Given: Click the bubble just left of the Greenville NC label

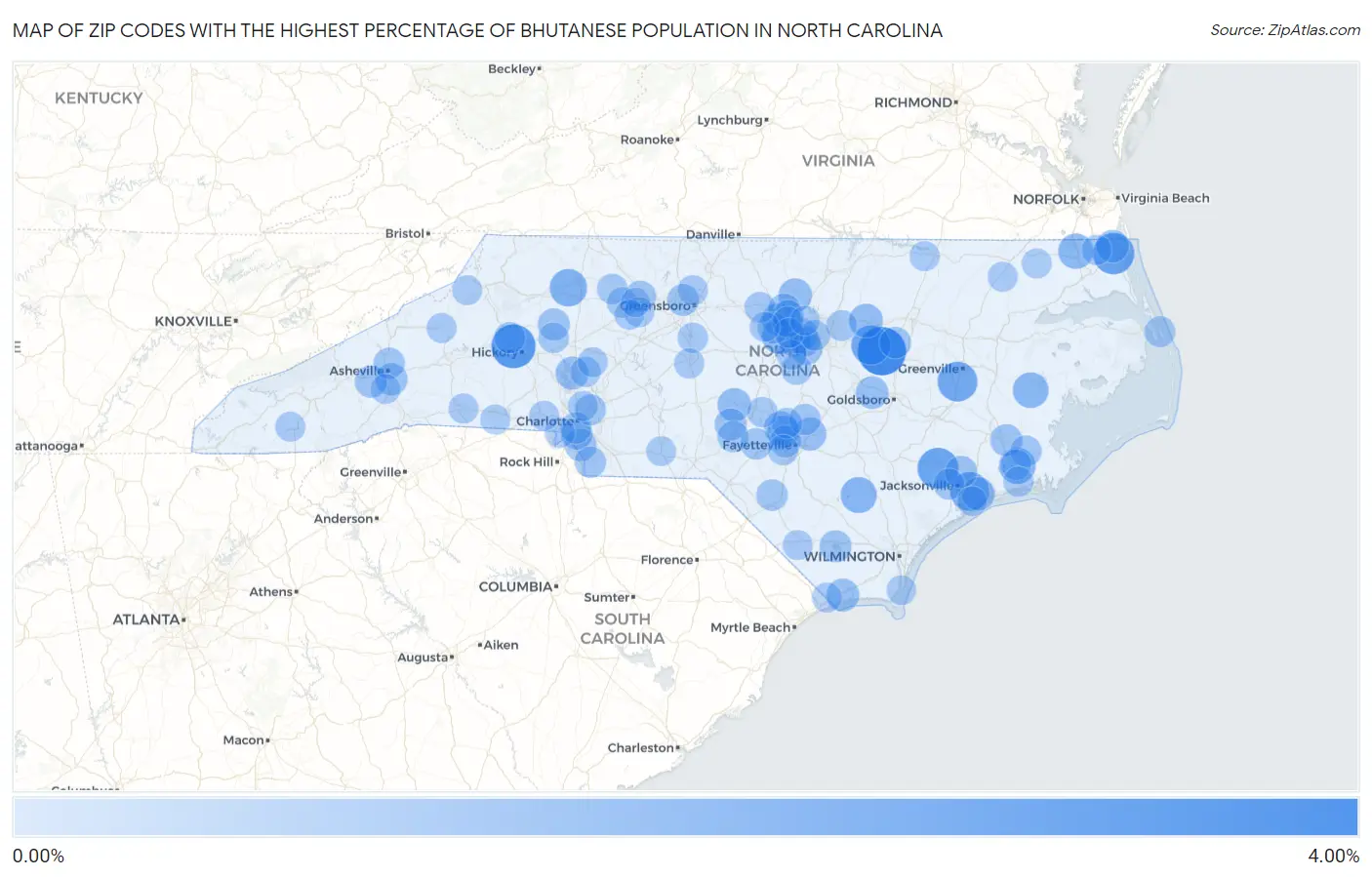Looking at the screenshot, I should pyautogui.click(x=881, y=351).
